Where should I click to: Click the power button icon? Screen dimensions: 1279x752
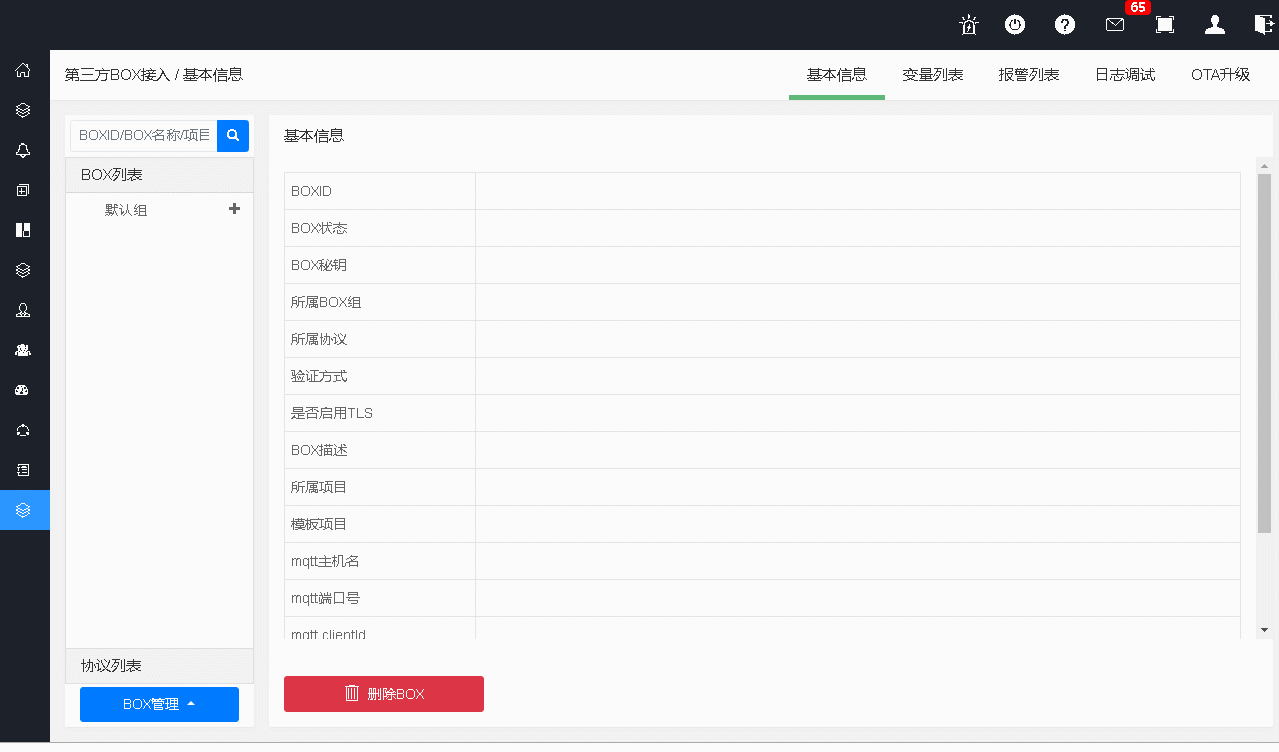point(1015,25)
